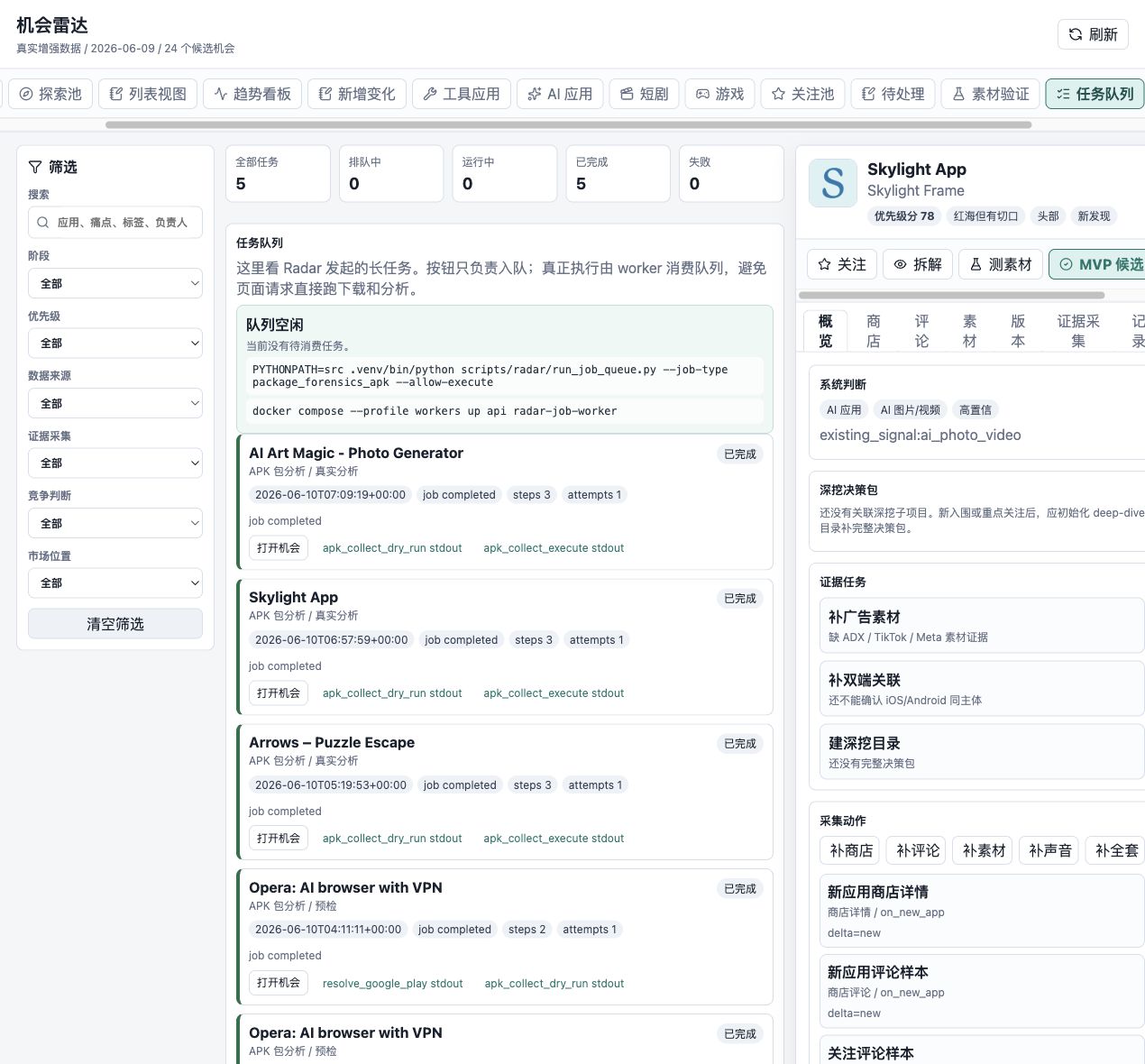Click the 全部任务 stat card

point(278,173)
